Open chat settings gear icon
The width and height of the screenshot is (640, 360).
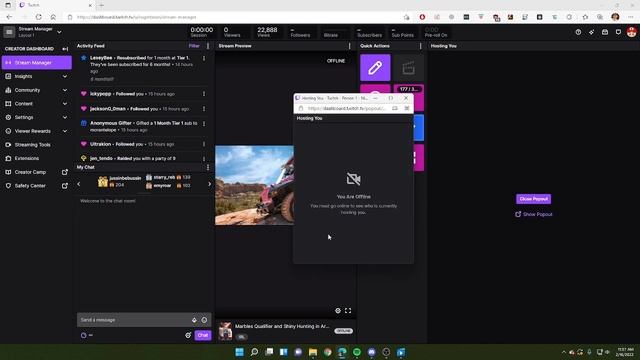click(188, 335)
